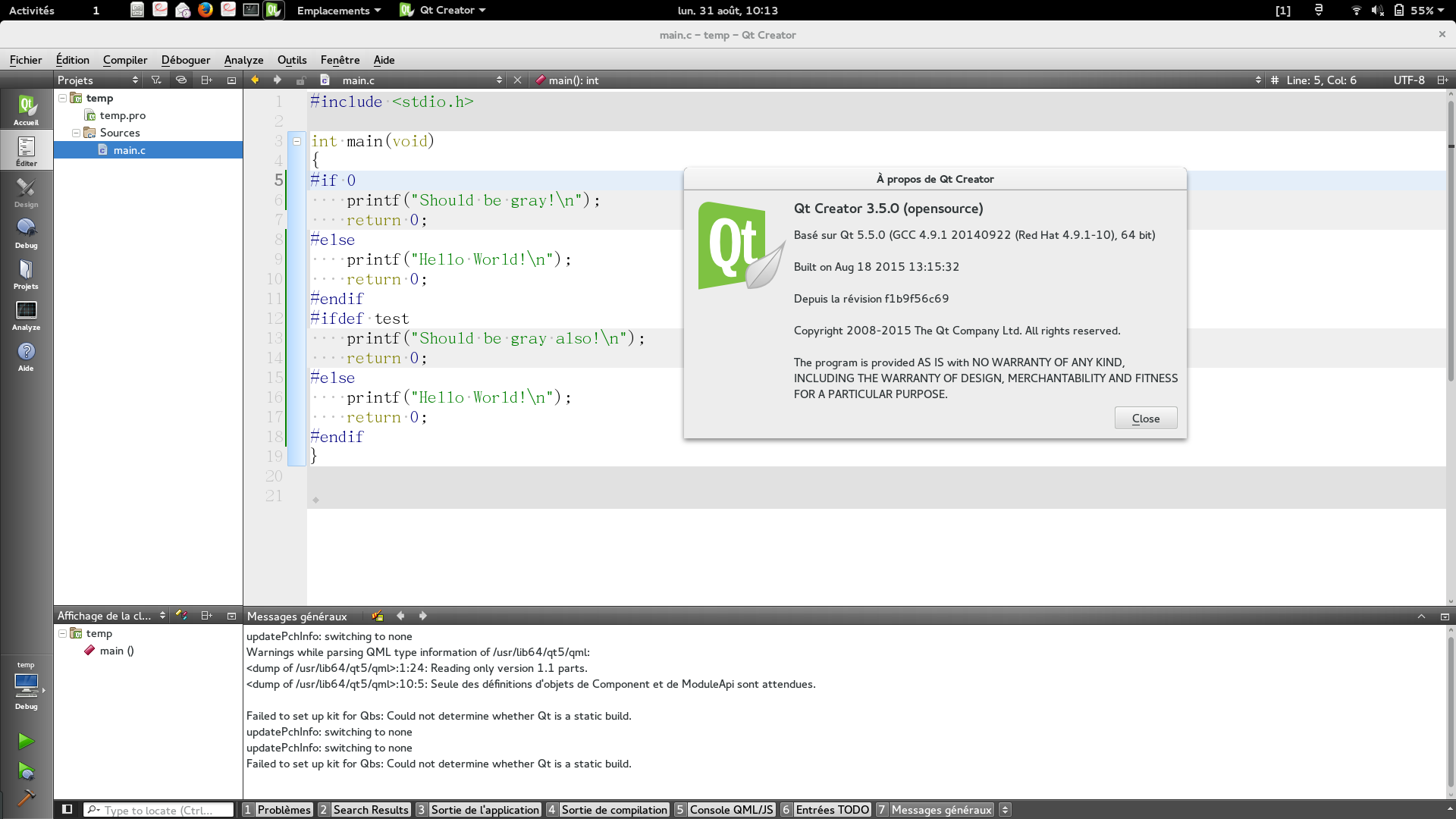Switch to the Console QML/JS tab

click(730, 809)
